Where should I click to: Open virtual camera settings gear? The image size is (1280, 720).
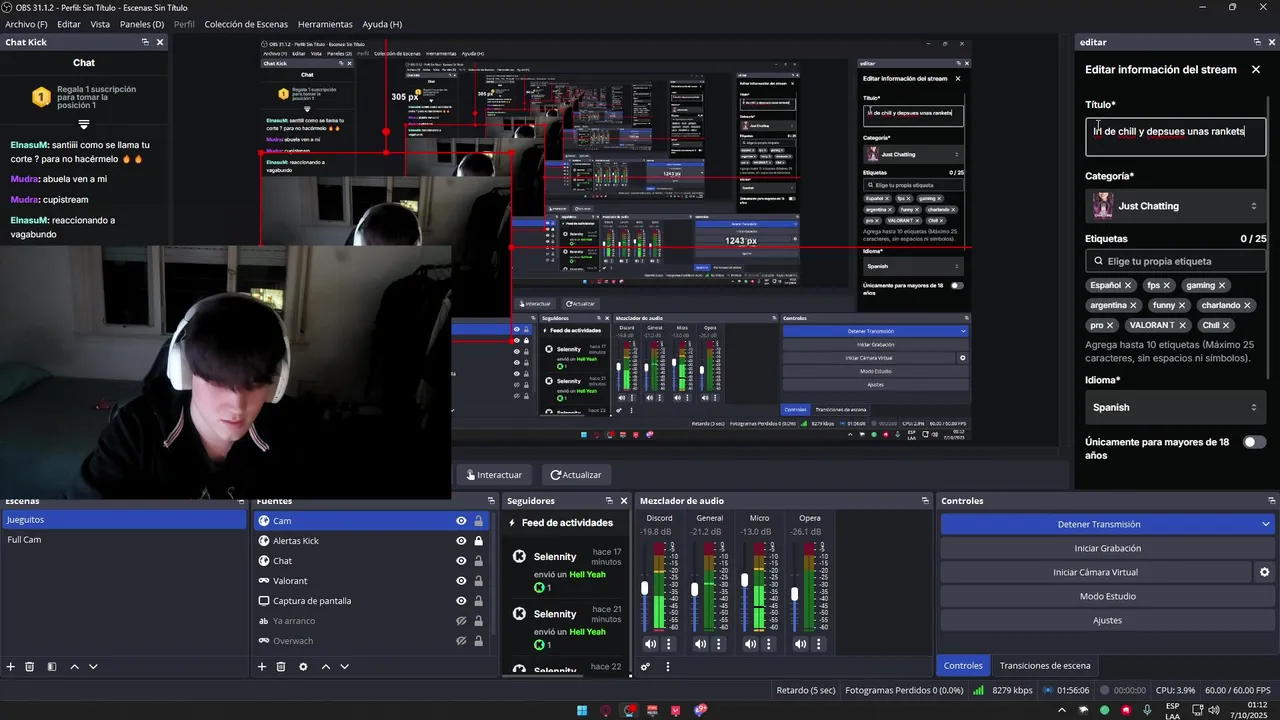pos(1264,572)
